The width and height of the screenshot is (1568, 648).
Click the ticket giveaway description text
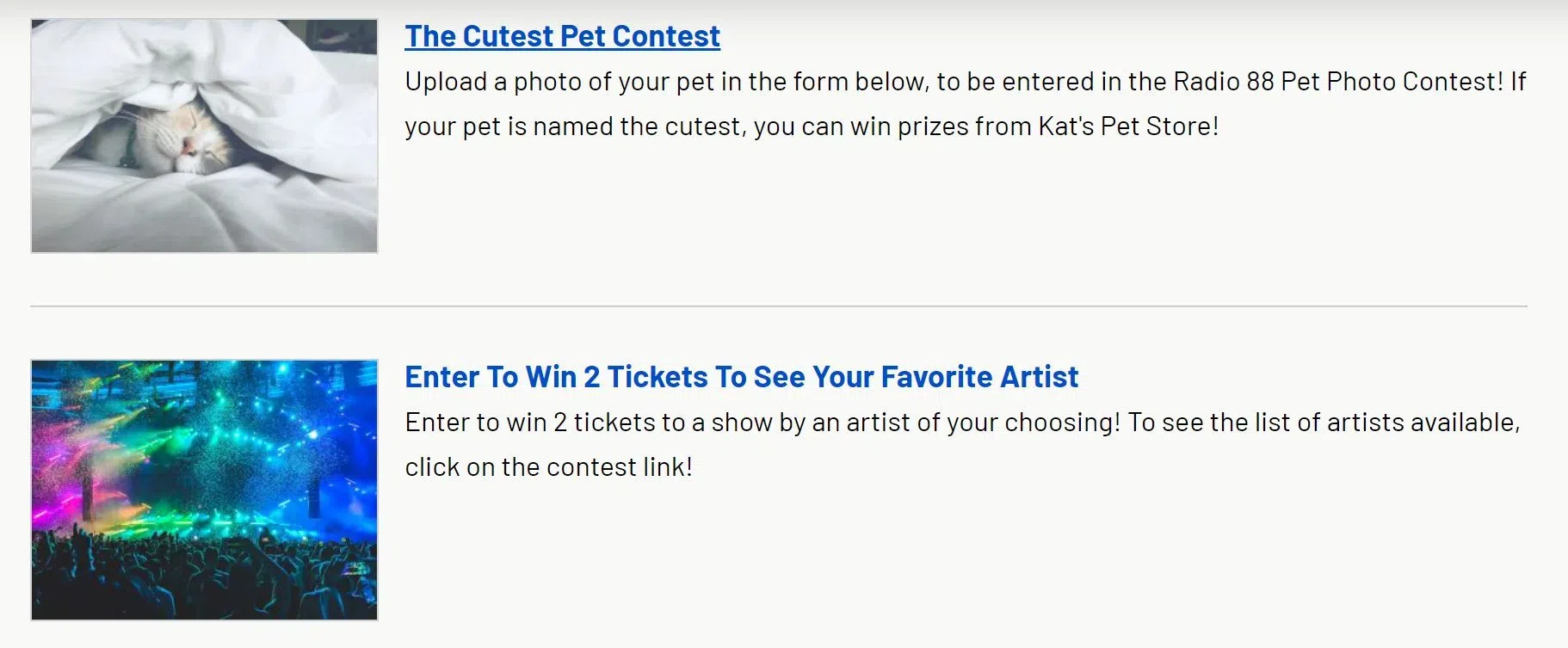[x=861, y=444]
